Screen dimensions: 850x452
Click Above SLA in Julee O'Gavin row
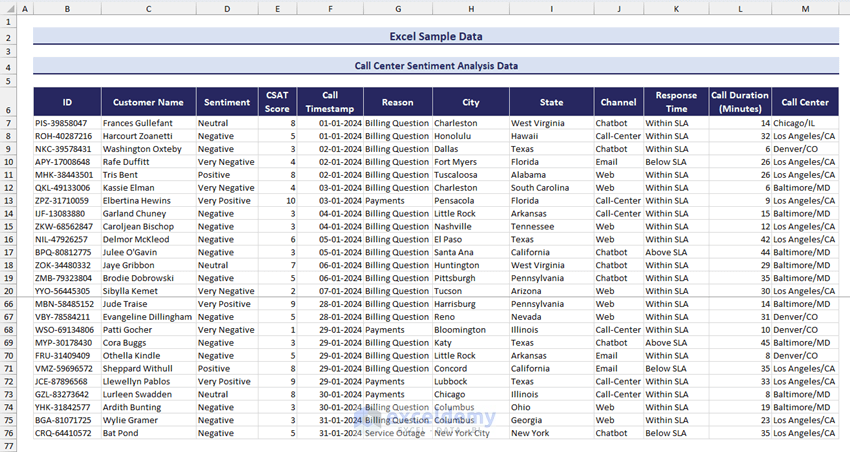click(x=676, y=253)
